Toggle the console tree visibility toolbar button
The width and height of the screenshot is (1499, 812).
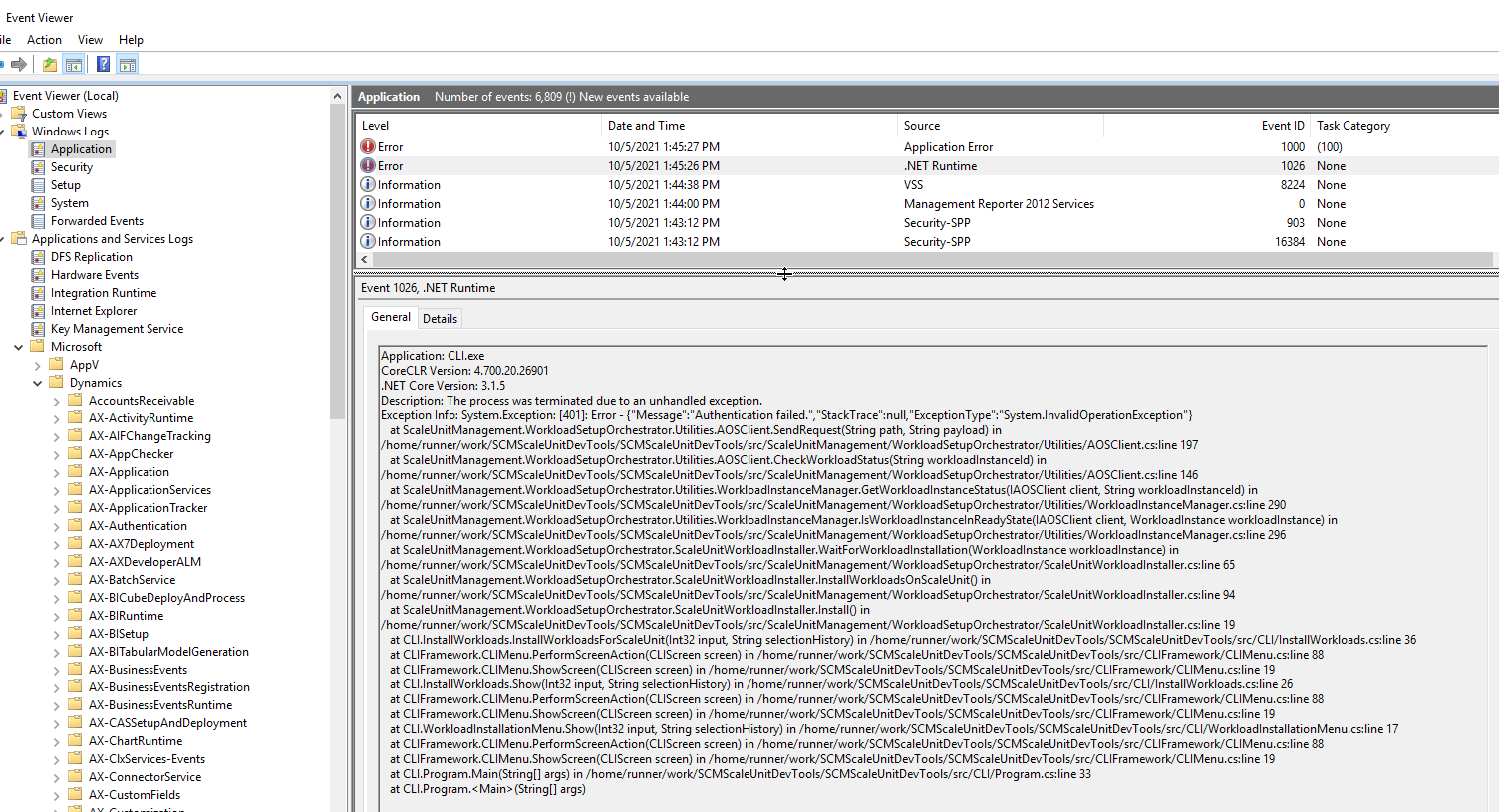click(x=74, y=62)
